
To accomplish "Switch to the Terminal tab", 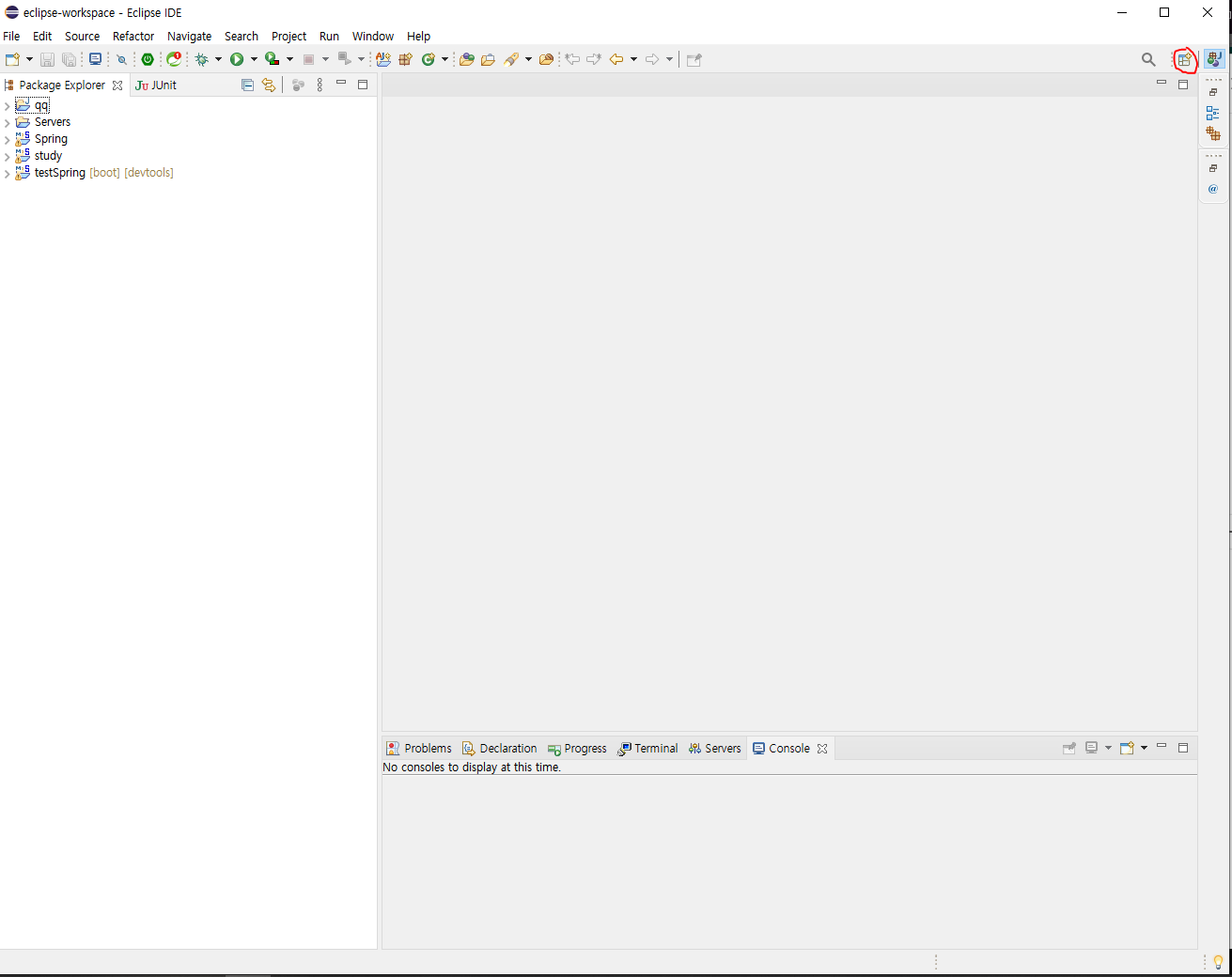I will (647, 749).
